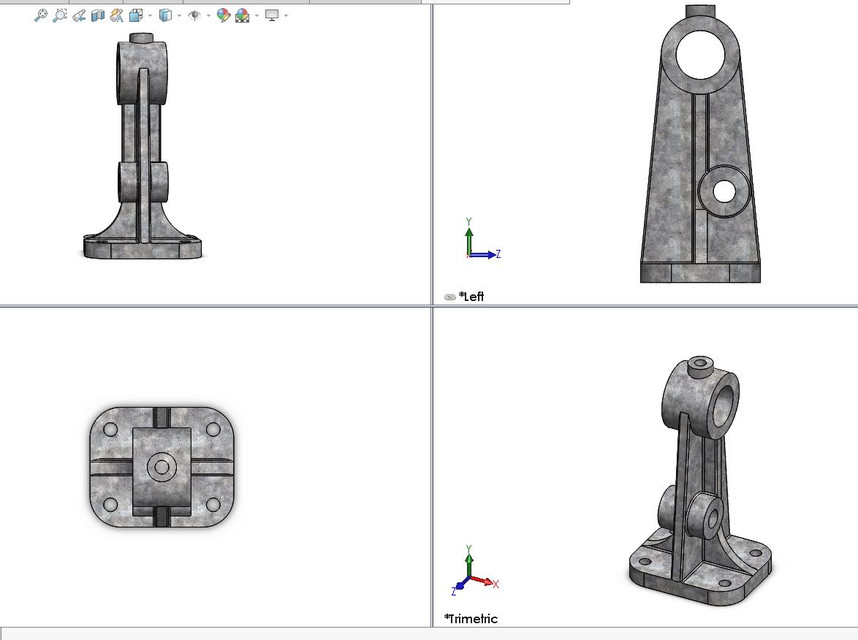858x640 pixels.
Task: Expand the Hide/Show Items dropdown arrow
Action: pos(207,16)
